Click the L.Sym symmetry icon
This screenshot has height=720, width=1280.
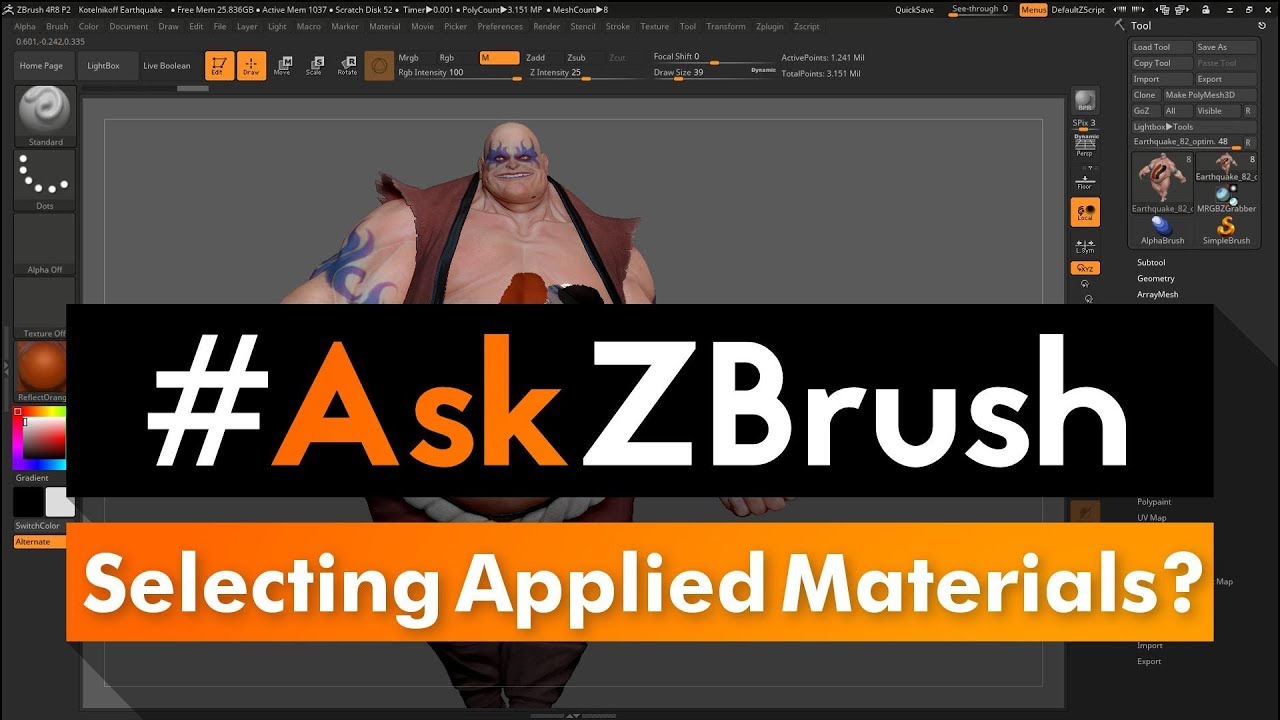1085,246
